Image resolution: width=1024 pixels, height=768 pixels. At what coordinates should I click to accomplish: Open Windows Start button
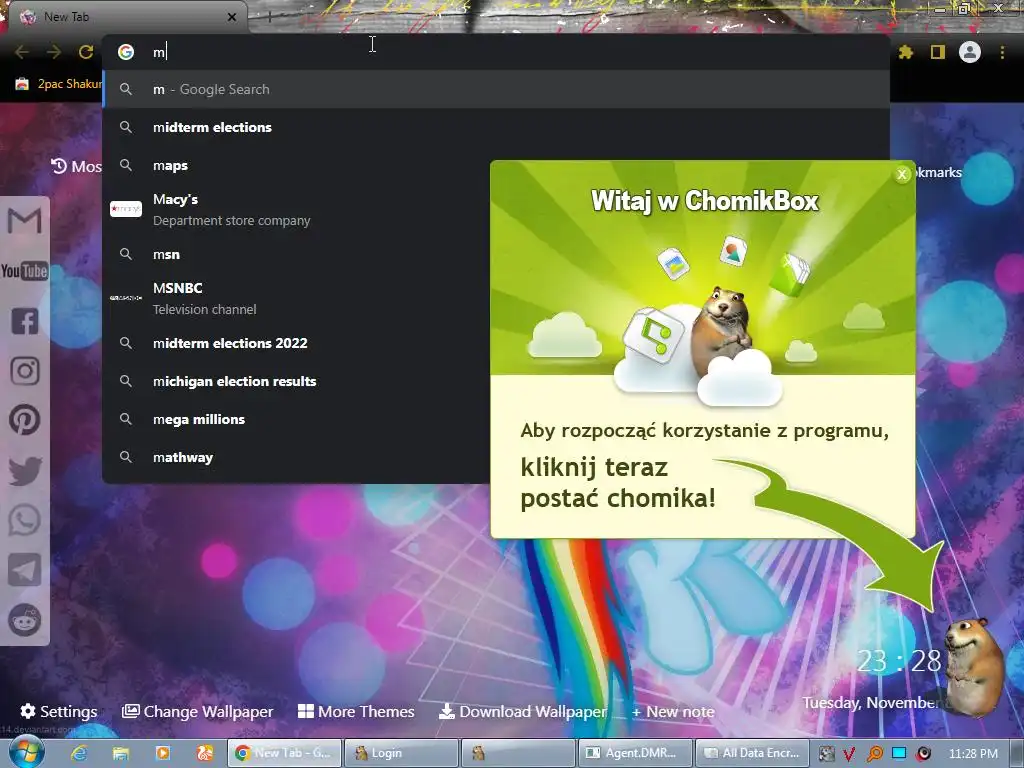[26, 752]
